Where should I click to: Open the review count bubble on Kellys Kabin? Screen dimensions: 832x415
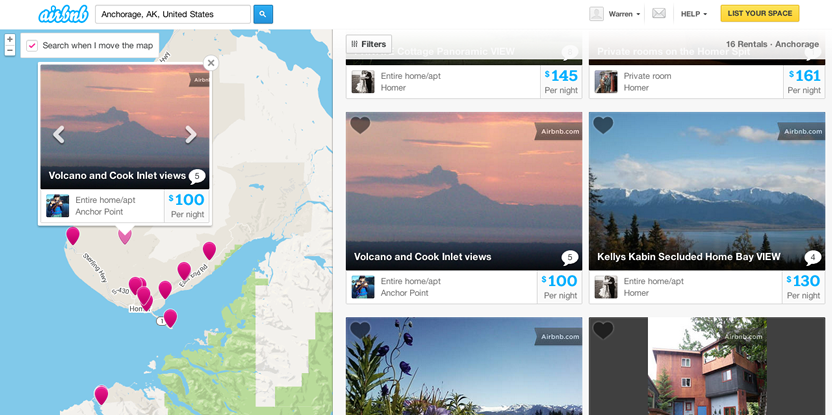(812, 258)
